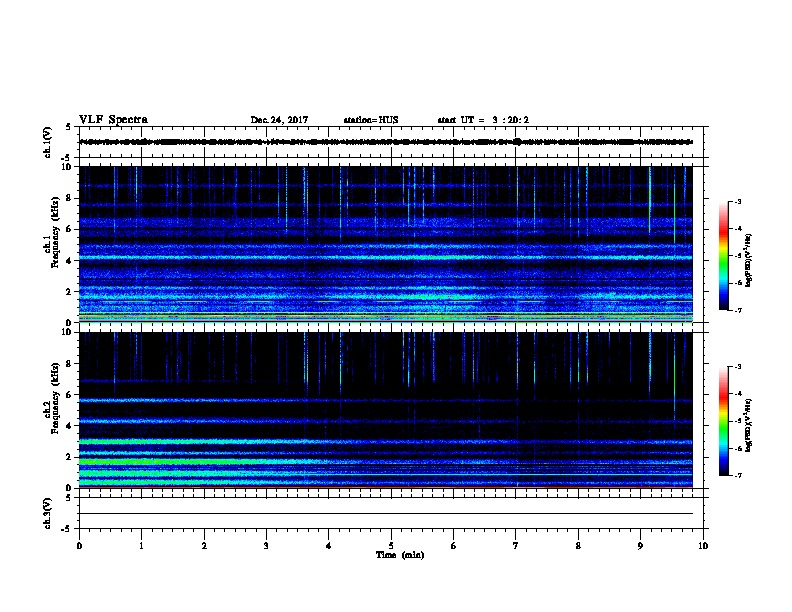The width and height of the screenshot is (792, 612).
Task: Click the "-3" label on ch.1 color scale
Action: pyautogui.click(x=738, y=201)
